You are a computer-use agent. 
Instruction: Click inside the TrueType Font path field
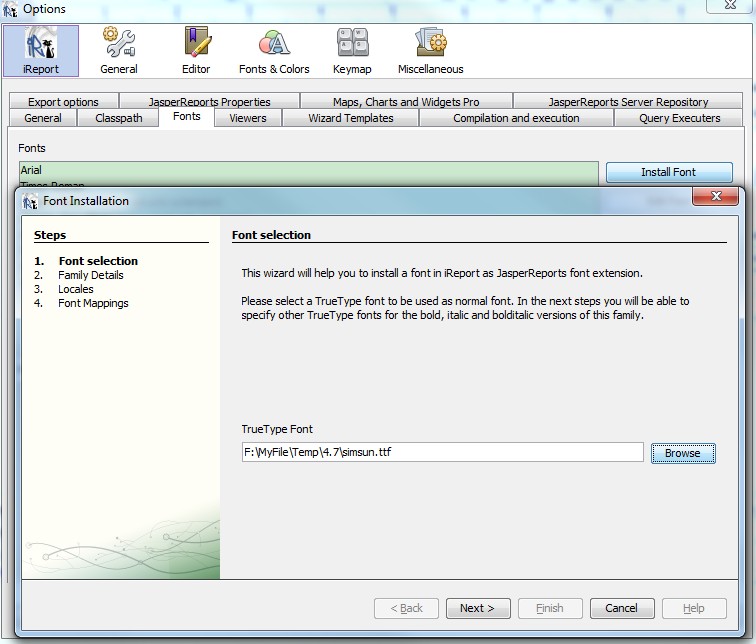point(443,452)
